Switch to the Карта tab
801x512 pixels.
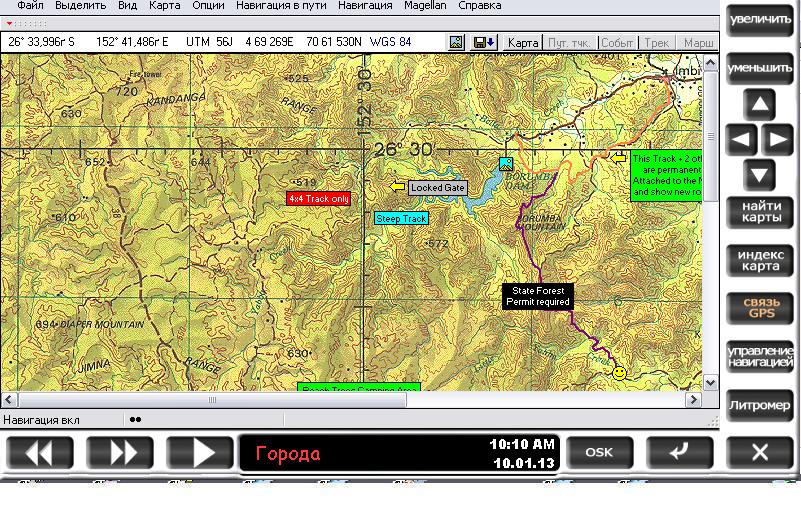pos(523,43)
